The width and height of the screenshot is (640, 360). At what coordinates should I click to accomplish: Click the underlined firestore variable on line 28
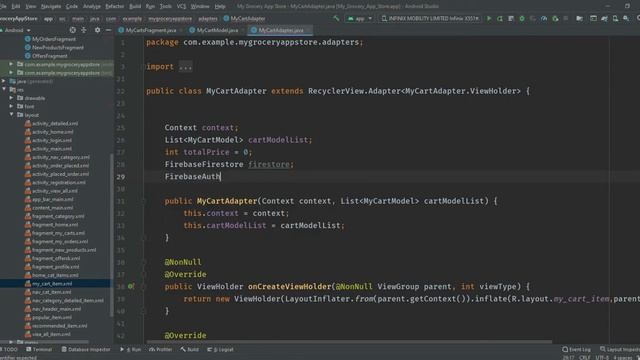(x=269, y=164)
